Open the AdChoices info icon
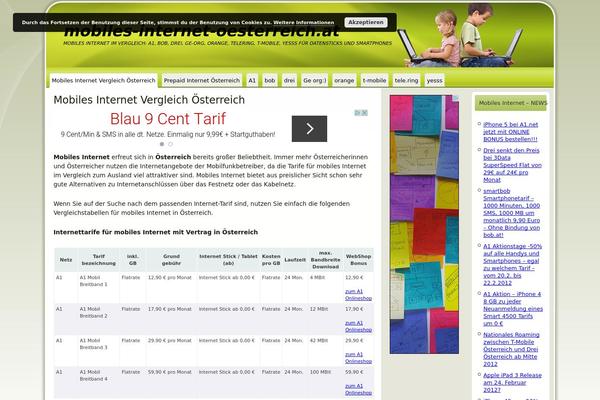The image size is (600, 400). (357, 113)
